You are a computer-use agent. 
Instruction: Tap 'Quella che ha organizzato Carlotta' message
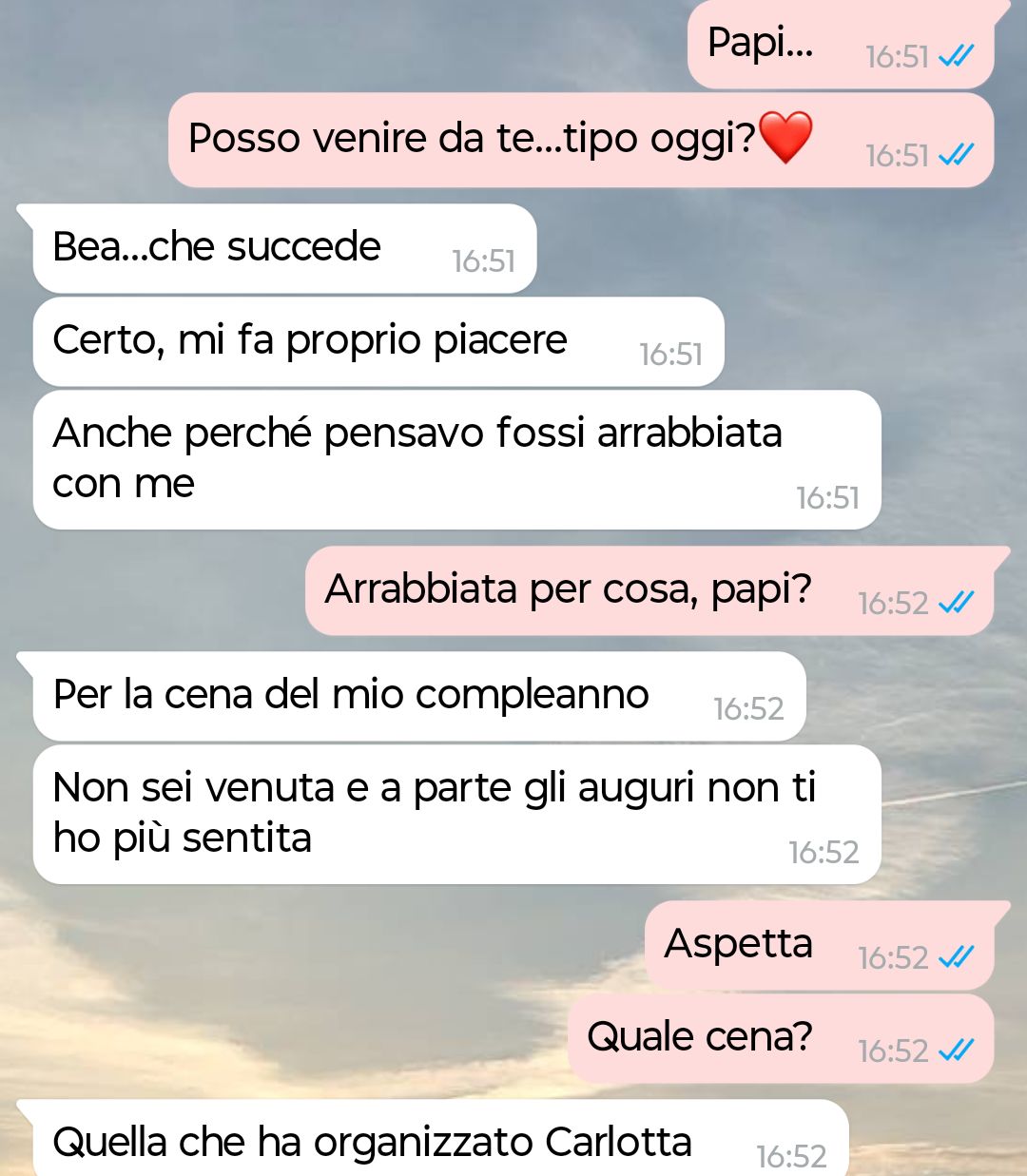coord(440,1138)
